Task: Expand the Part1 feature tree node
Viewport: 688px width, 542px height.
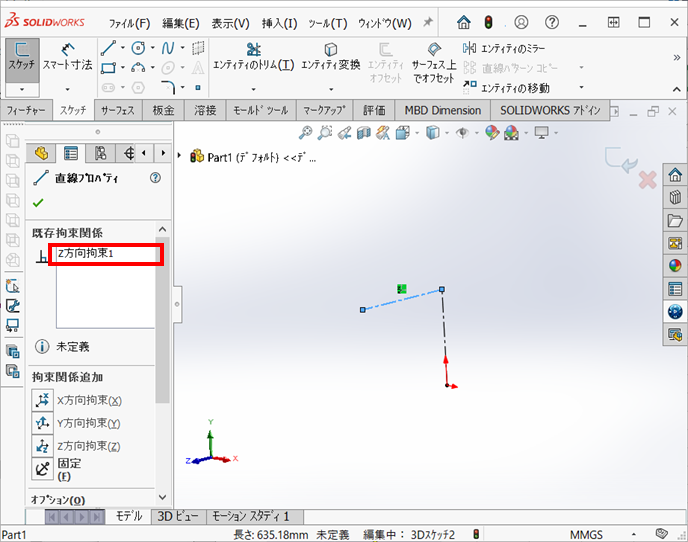Action: [180, 156]
